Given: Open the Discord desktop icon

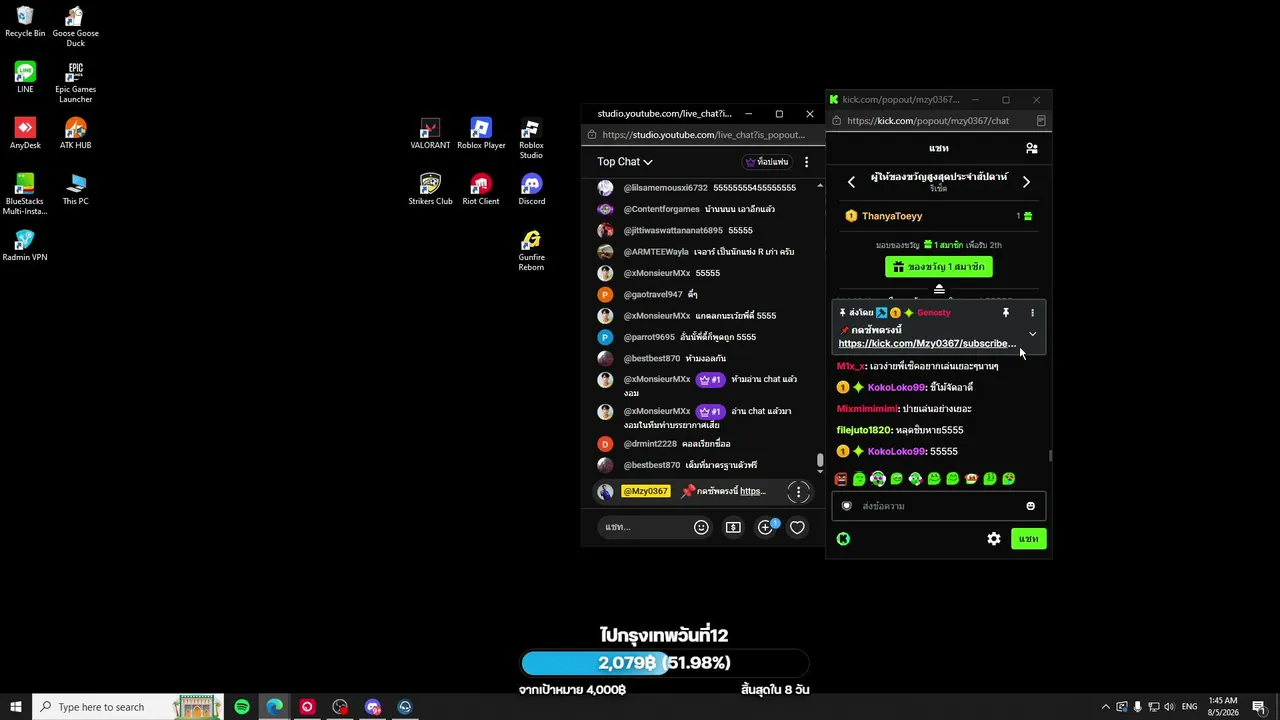Looking at the screenshot, I should click(x=531, y=190).
